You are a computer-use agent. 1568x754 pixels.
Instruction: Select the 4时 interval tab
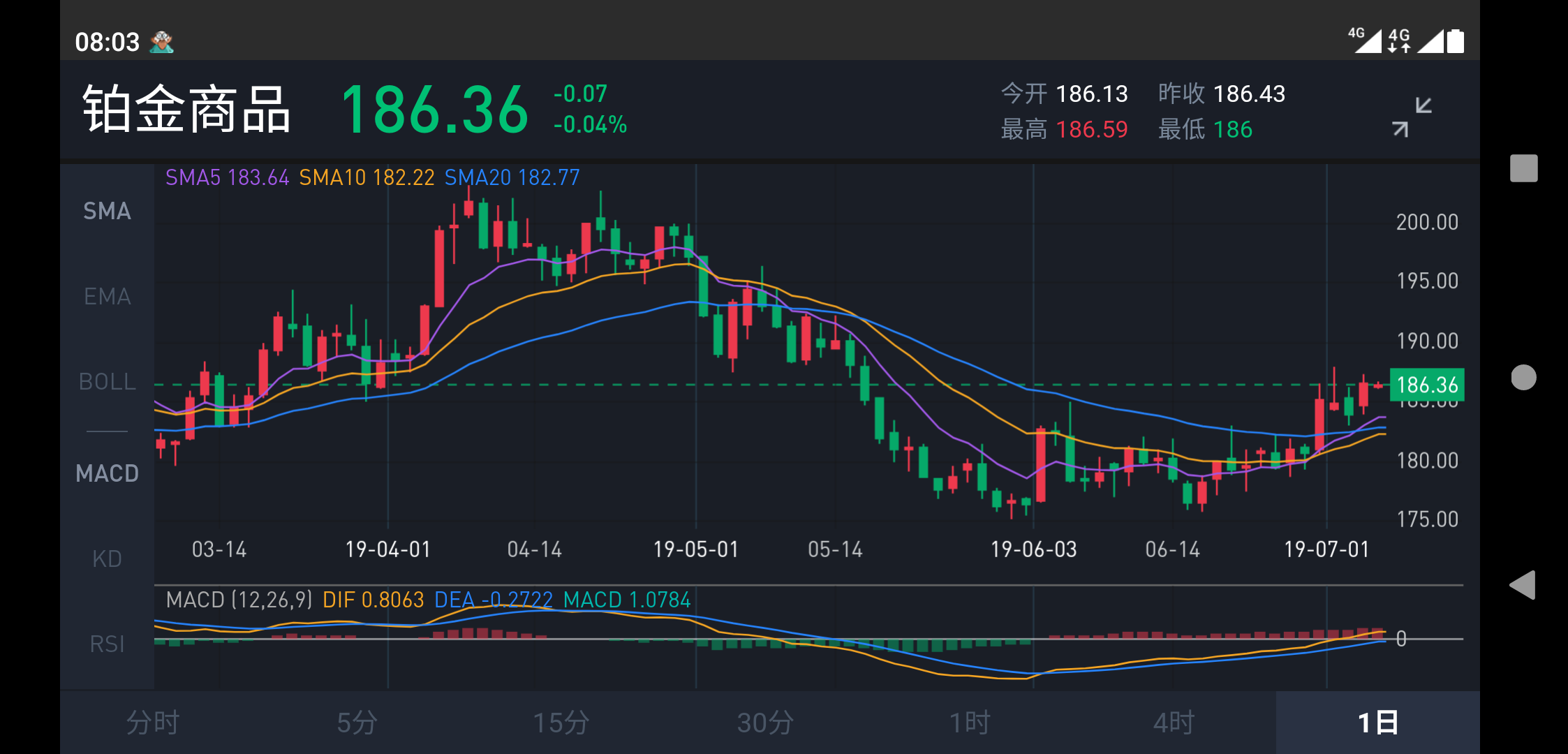pos(1174,723)
